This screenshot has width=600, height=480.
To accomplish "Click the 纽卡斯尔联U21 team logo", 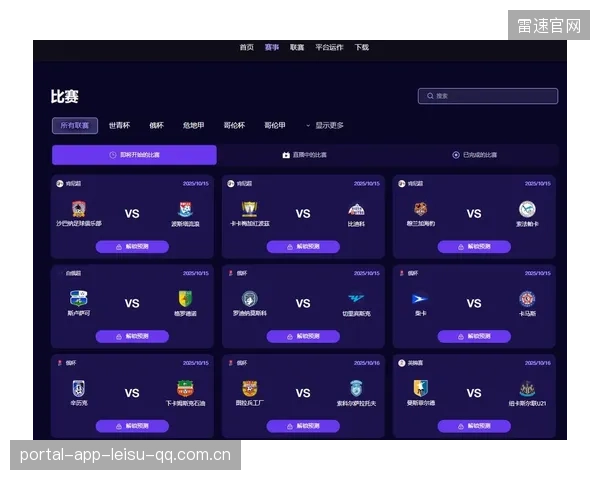I will coord(527,389).
